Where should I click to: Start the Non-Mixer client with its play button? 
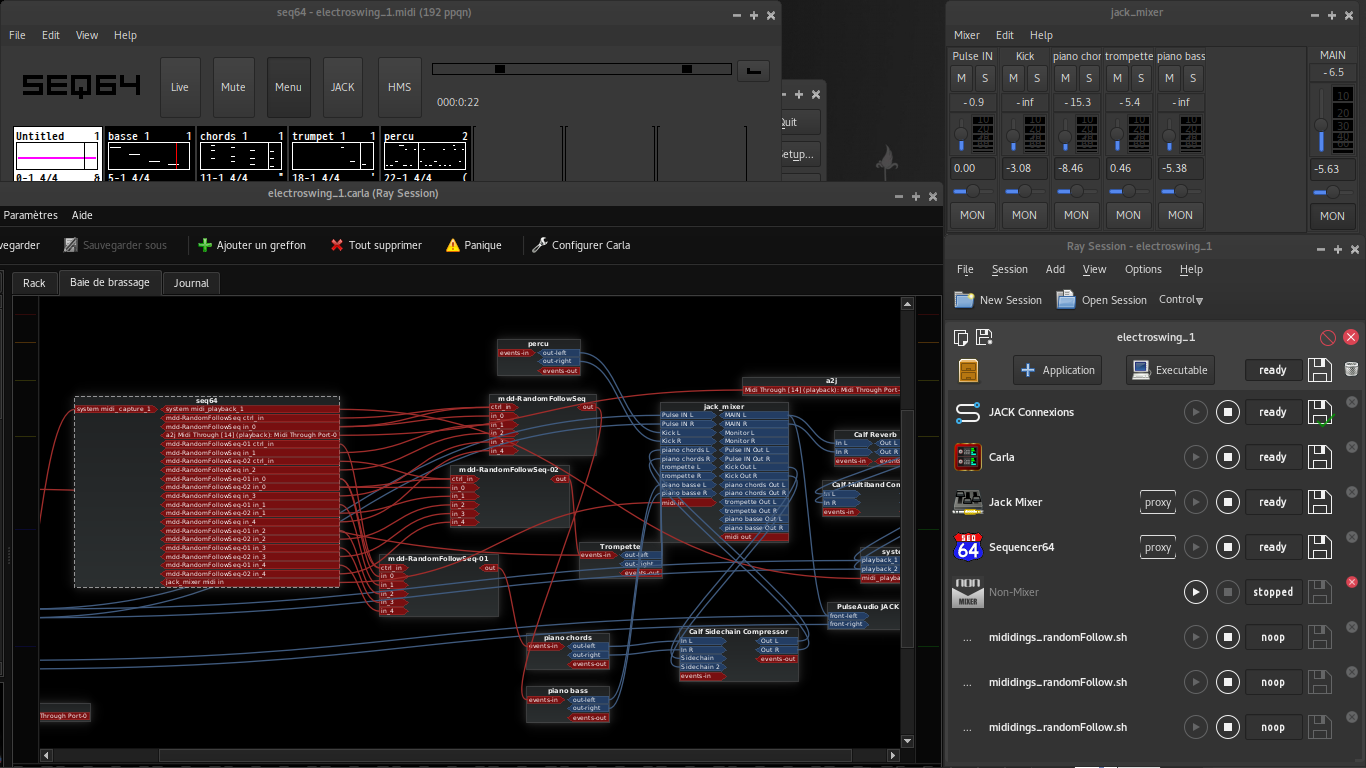(1195, 592)
